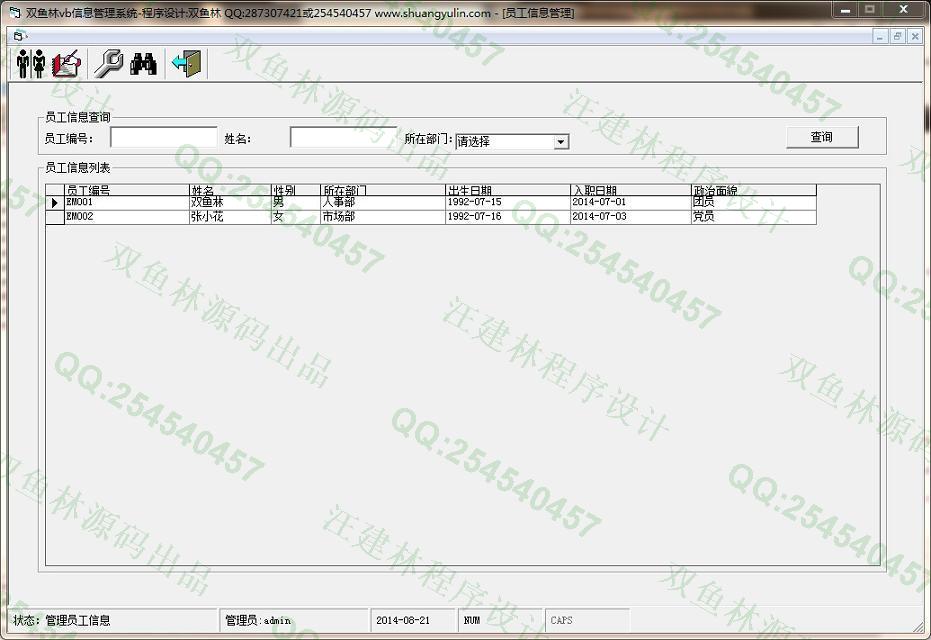Focus the 姓名 name input field
The height and width of the screenshot is (640, 931).
342,137
